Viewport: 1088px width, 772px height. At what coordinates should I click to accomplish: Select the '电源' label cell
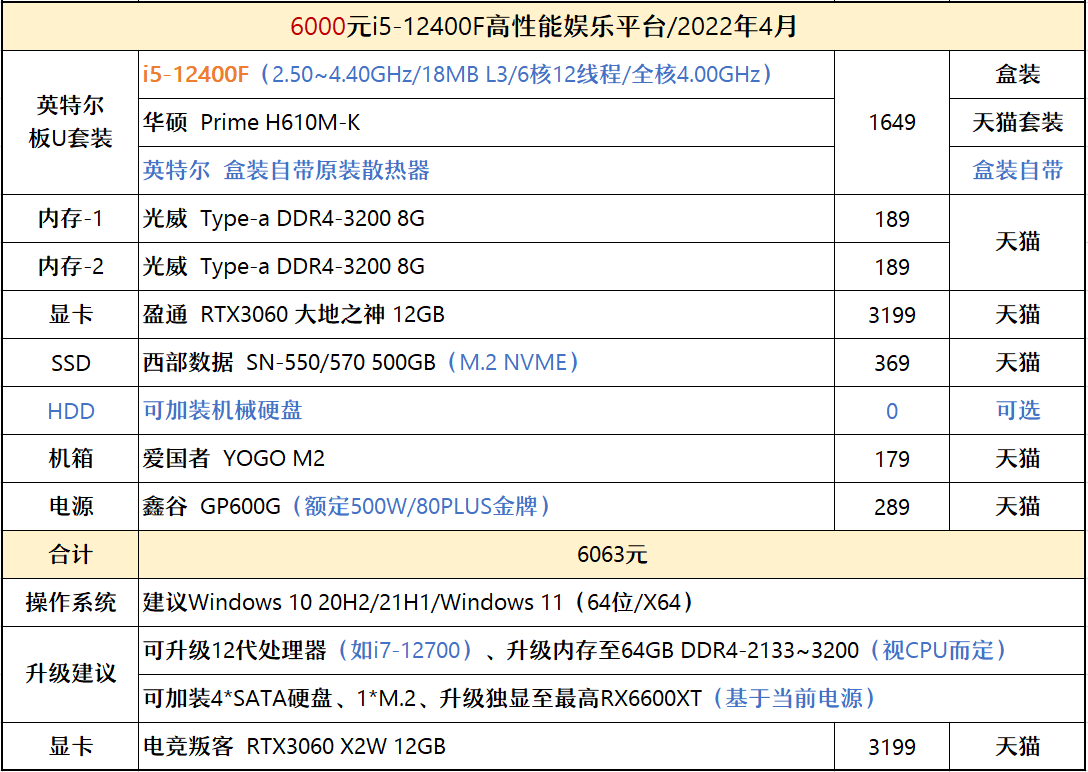pos(70,507)
